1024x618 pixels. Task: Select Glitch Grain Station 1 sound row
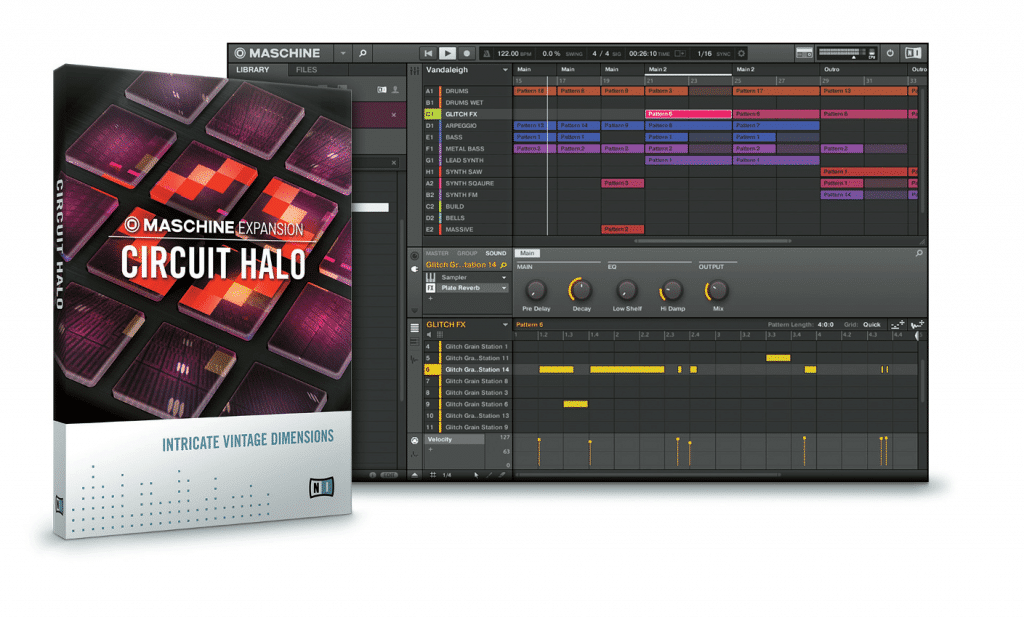pyautogui.click(x=467, y=347)
